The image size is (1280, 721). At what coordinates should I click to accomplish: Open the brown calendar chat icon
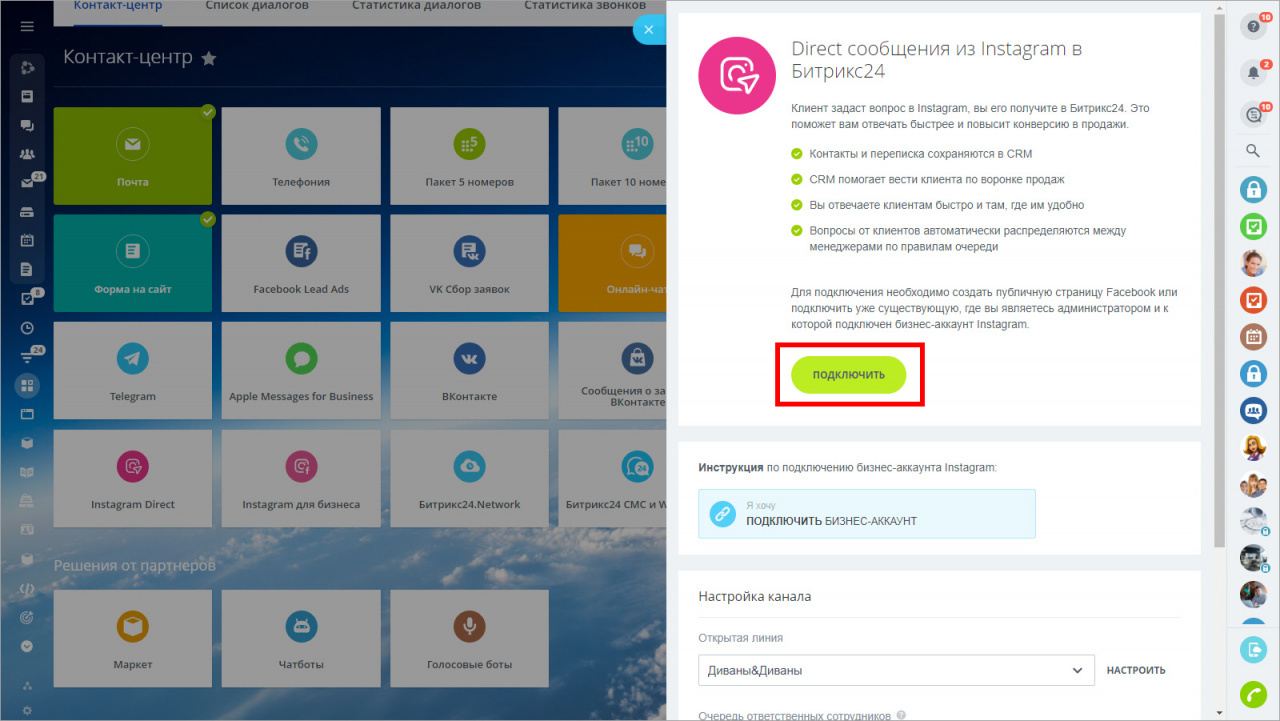[x=1253, y=337]
